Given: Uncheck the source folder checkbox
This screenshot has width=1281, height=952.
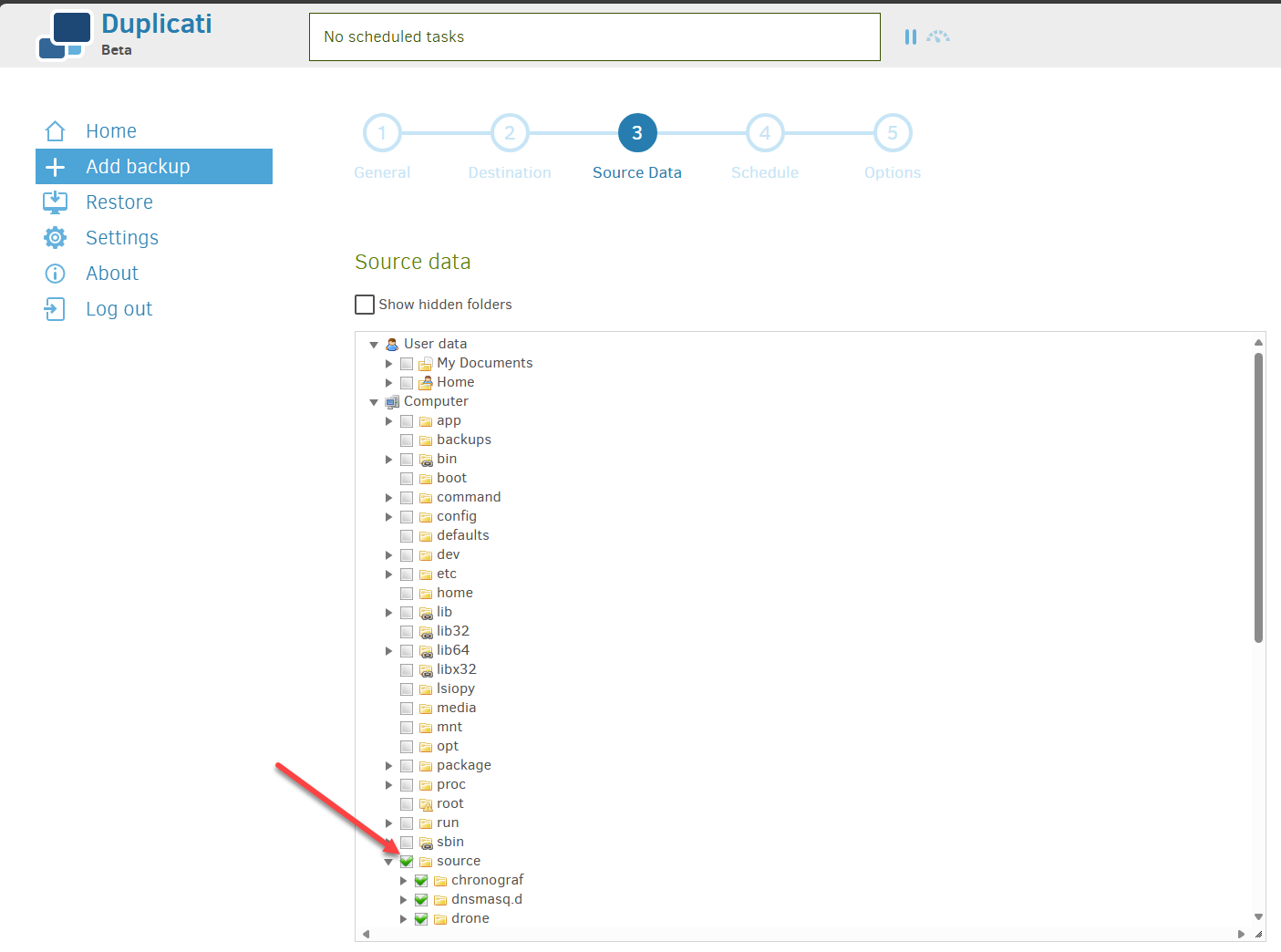Looking at the screenshot, I should click(x=407, y=860).
